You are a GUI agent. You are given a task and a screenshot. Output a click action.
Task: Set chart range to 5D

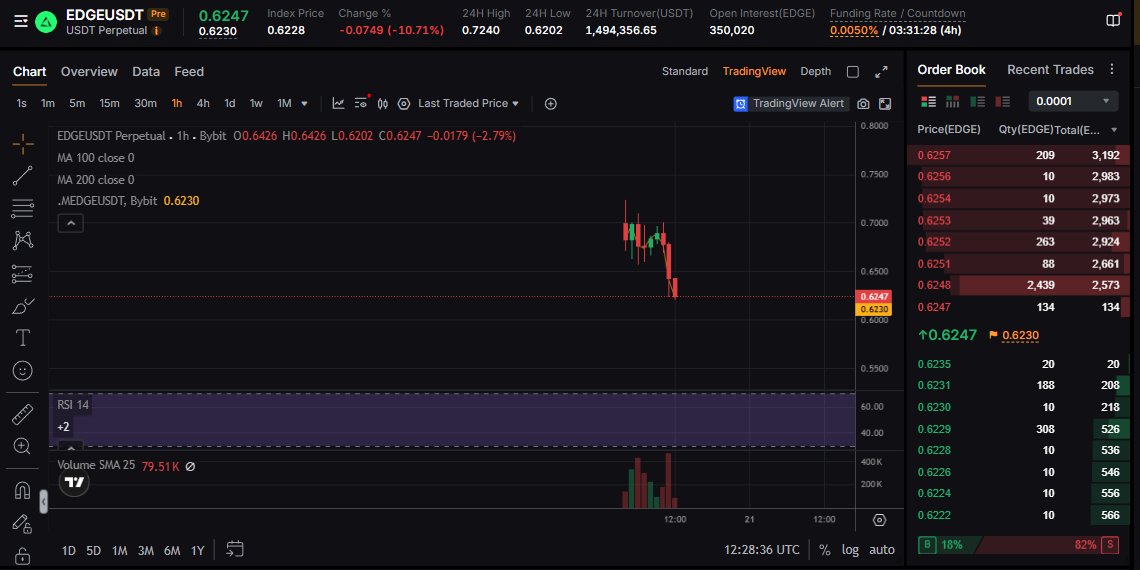93,550
